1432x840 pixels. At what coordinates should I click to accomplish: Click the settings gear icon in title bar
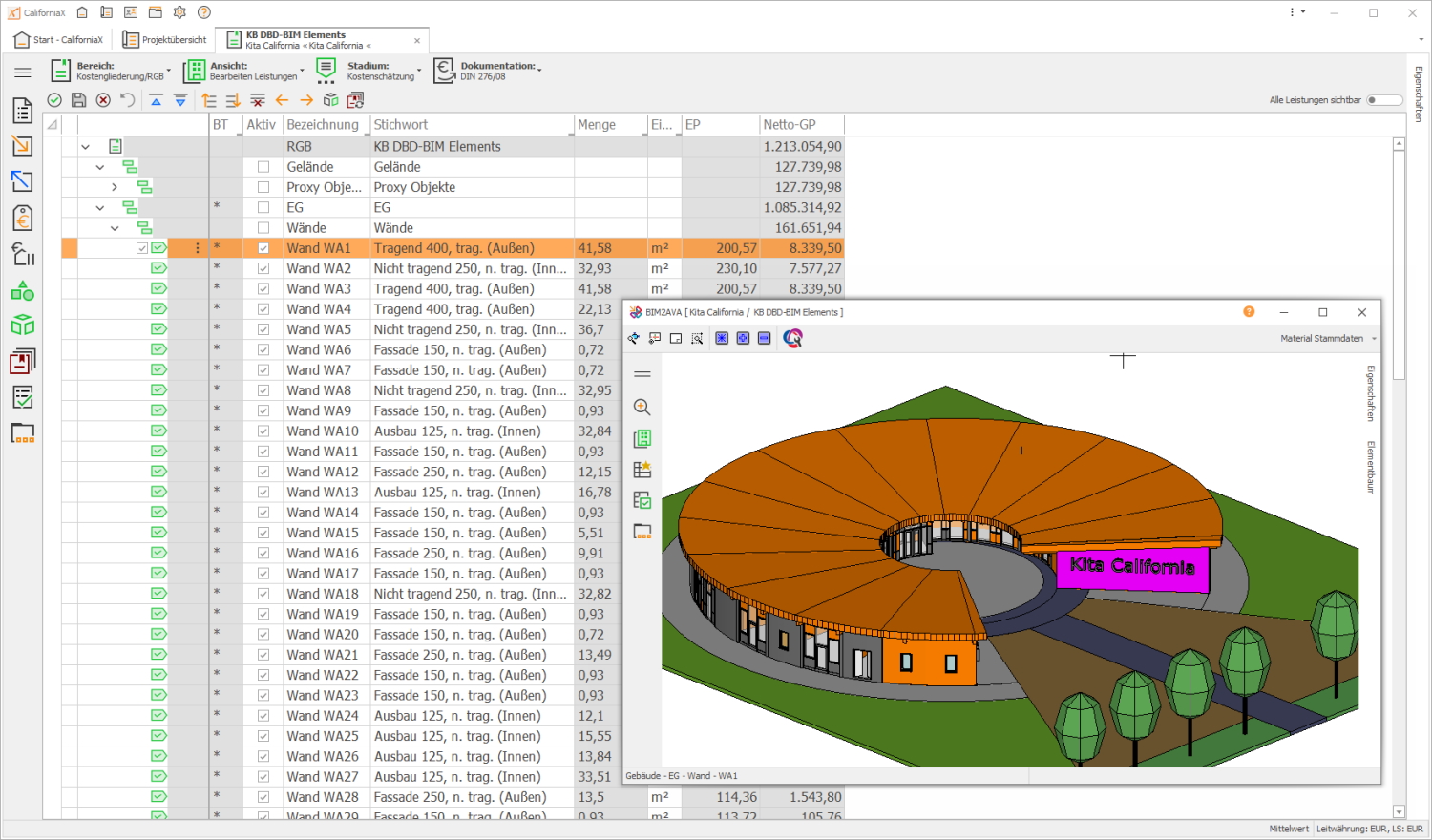[x=179, y=12]
